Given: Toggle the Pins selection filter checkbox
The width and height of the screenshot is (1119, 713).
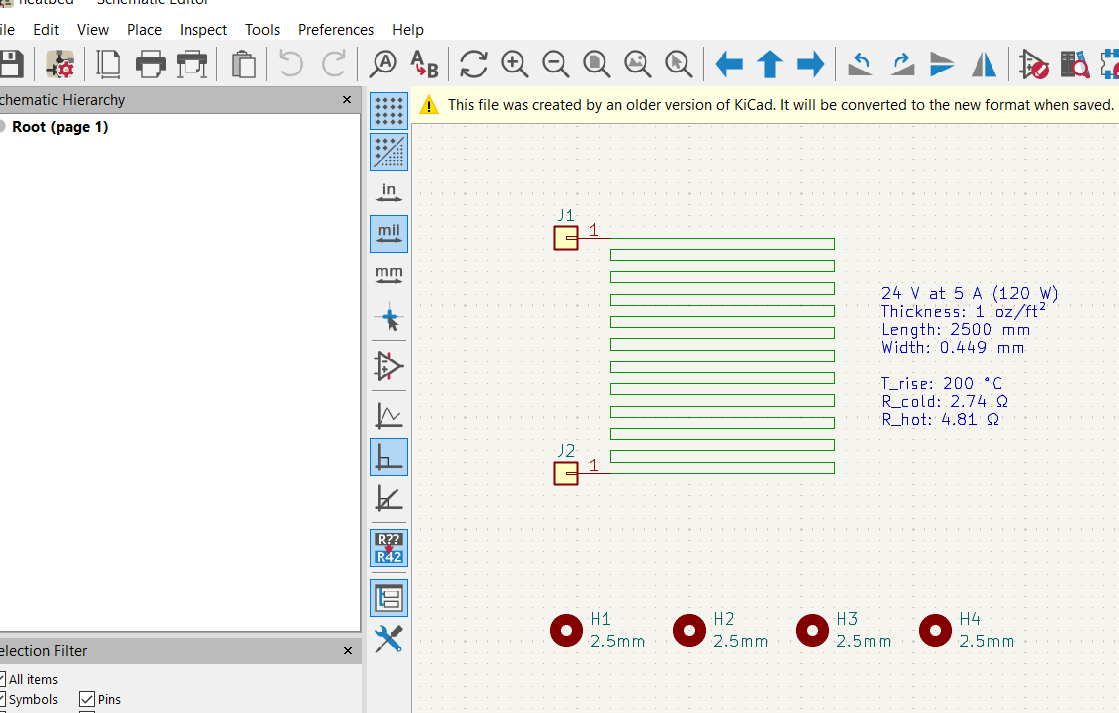Looking at the screenshot, I should pyautogui.click(x=87, y=700).
